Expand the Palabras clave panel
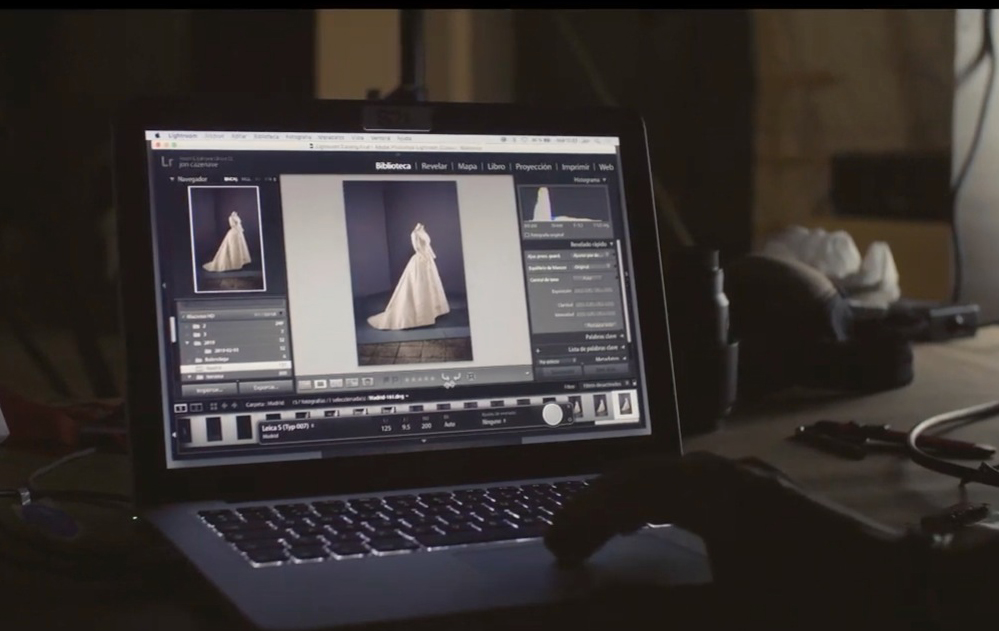The image size is (999, 631). click(x=621, y=336)
